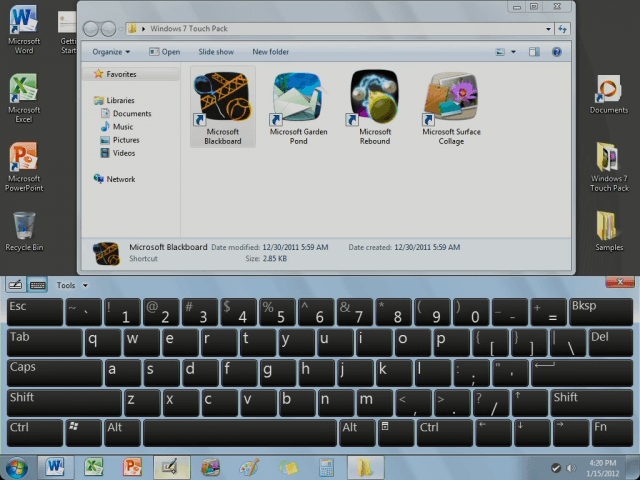Screen dimensions: 640x480
Task: Open Microsoft PowerPoint desktop icon
Action: [24, 167]
